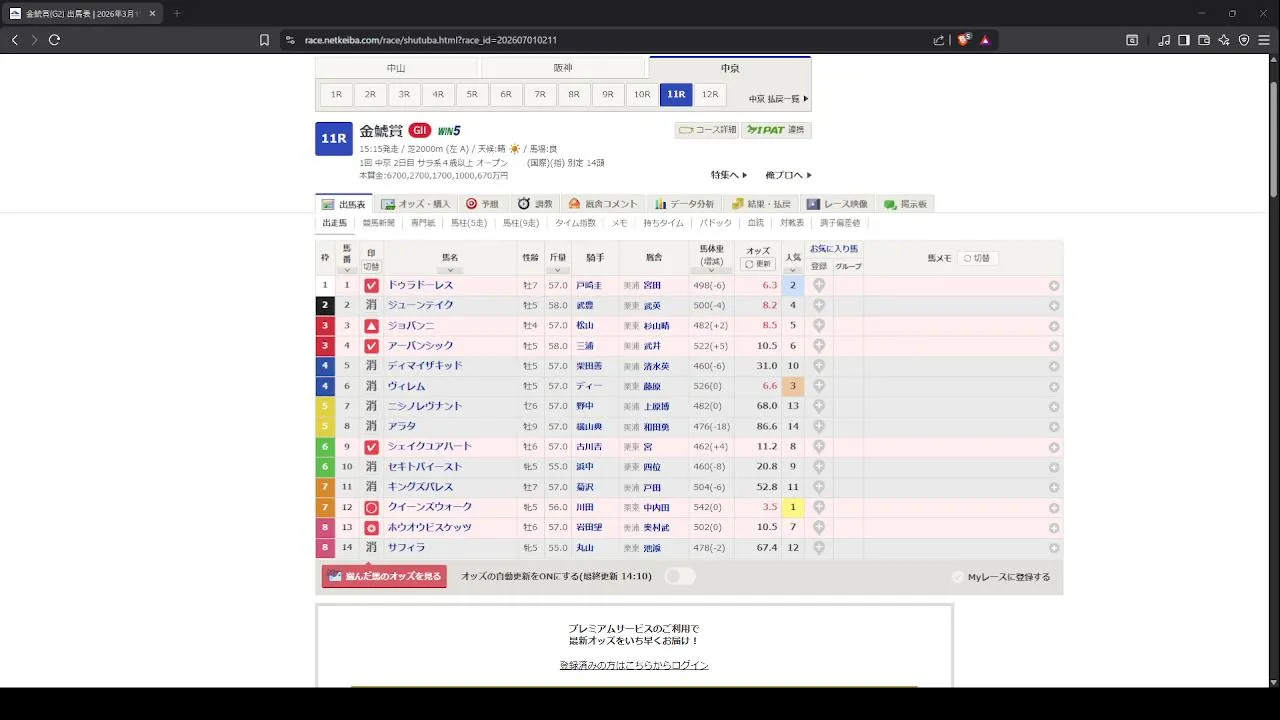Add memo for ジューンテイク row with right plus

click(x=1054, y=306)
